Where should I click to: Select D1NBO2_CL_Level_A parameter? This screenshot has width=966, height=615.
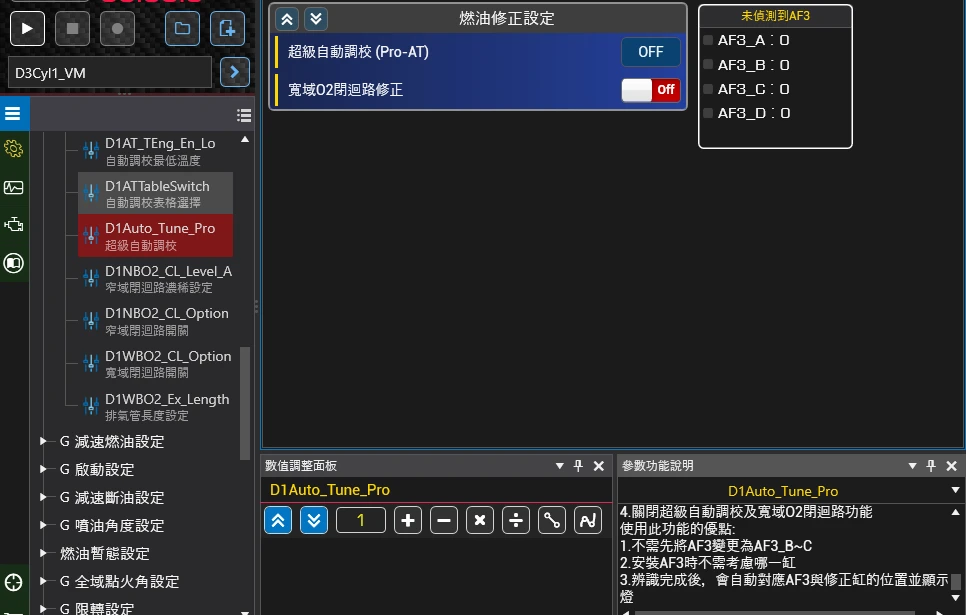tap(156, 279)
